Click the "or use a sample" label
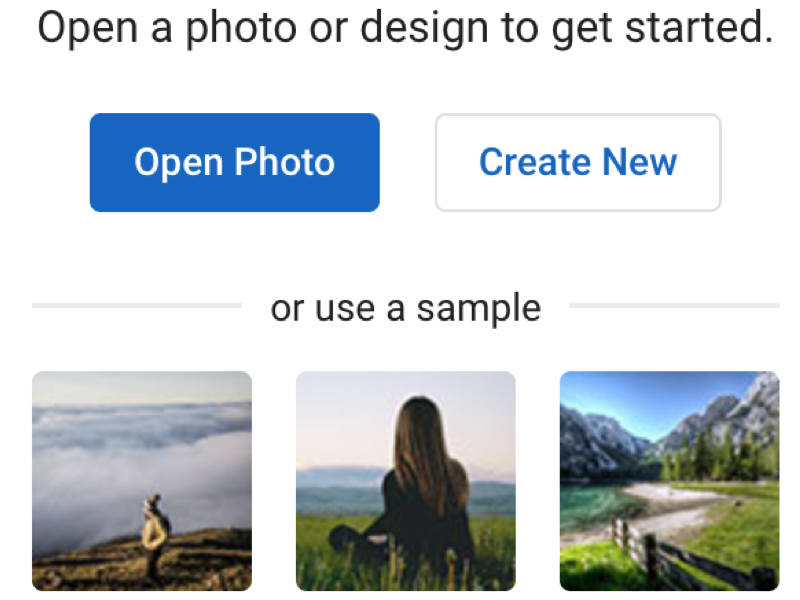Viewport: 800px width, 600px height. pyautogui.click(x=405, y=308)
